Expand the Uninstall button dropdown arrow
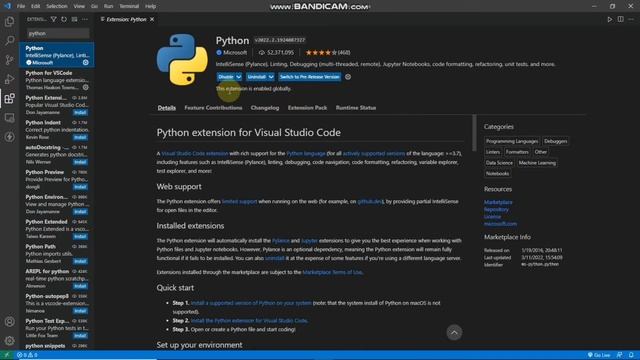The width and height of the screenshot is (640, 360). point(271,77)
